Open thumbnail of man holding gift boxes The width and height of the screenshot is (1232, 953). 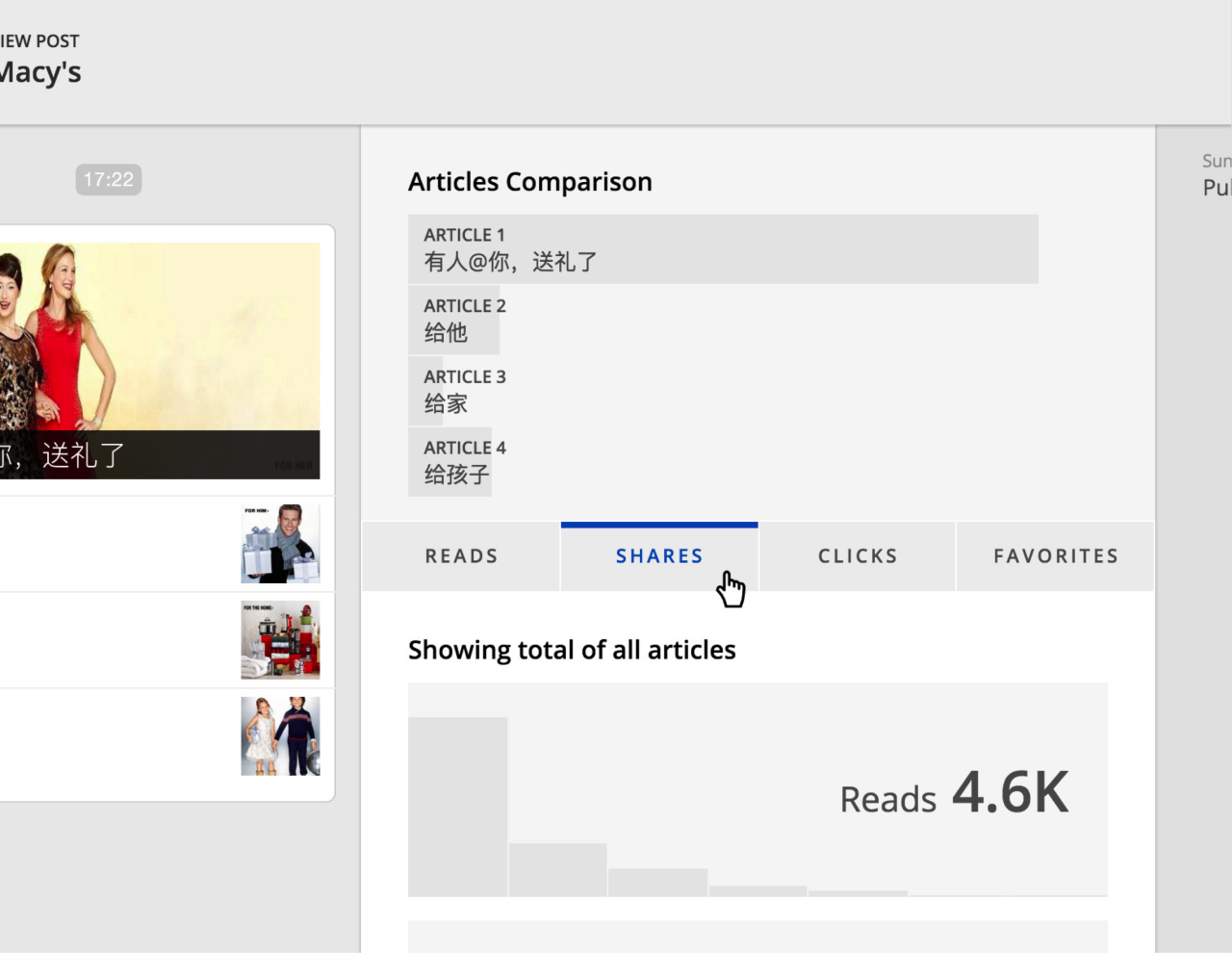coord(280,544)
